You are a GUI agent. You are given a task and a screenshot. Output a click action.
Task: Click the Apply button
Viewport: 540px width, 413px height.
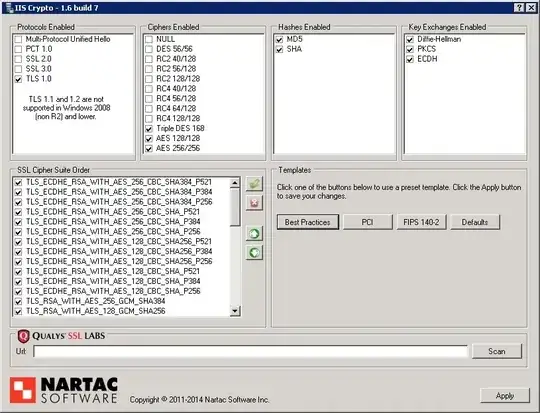pos(505,396)
